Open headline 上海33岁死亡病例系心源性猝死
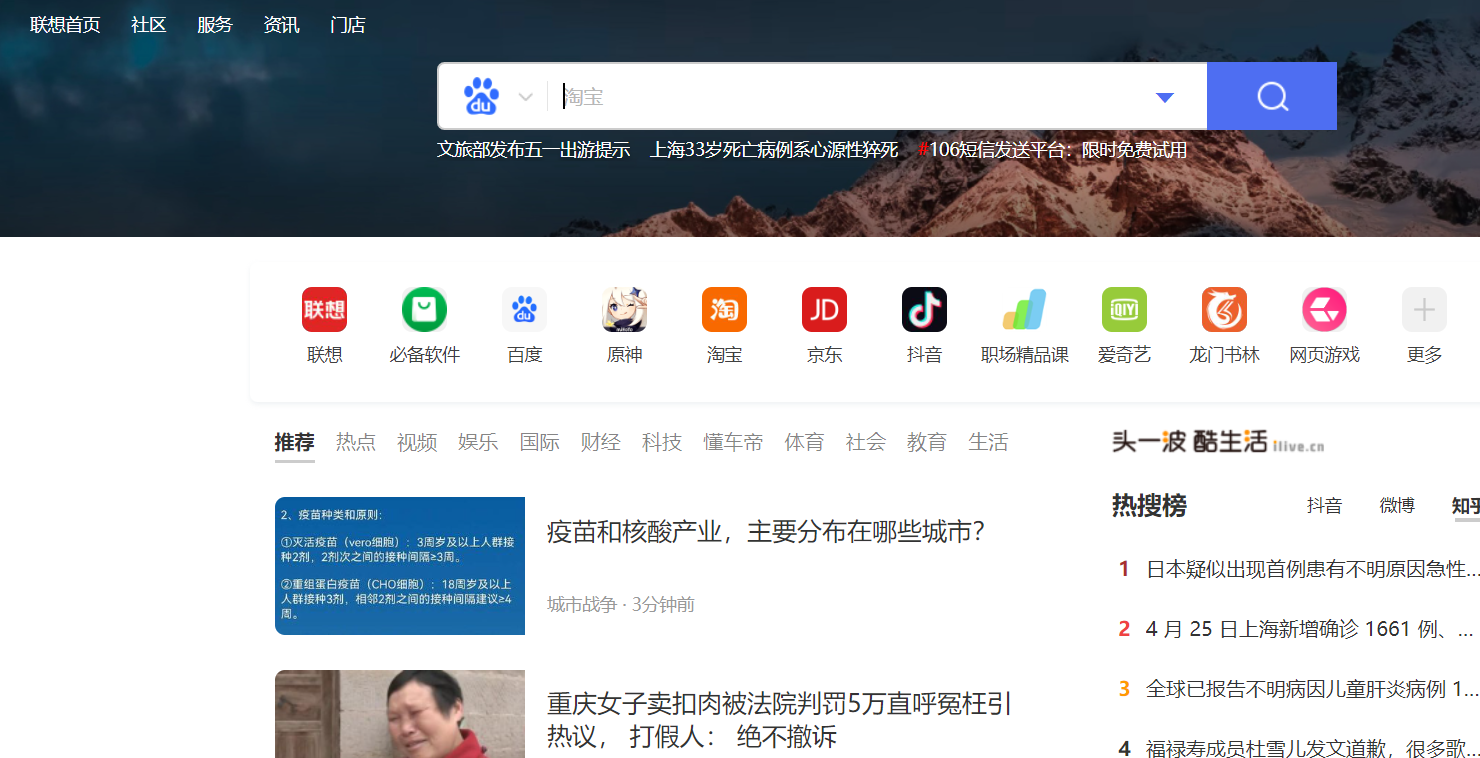The width and height of the screenshot is (1480, 758). coord(775,150)
